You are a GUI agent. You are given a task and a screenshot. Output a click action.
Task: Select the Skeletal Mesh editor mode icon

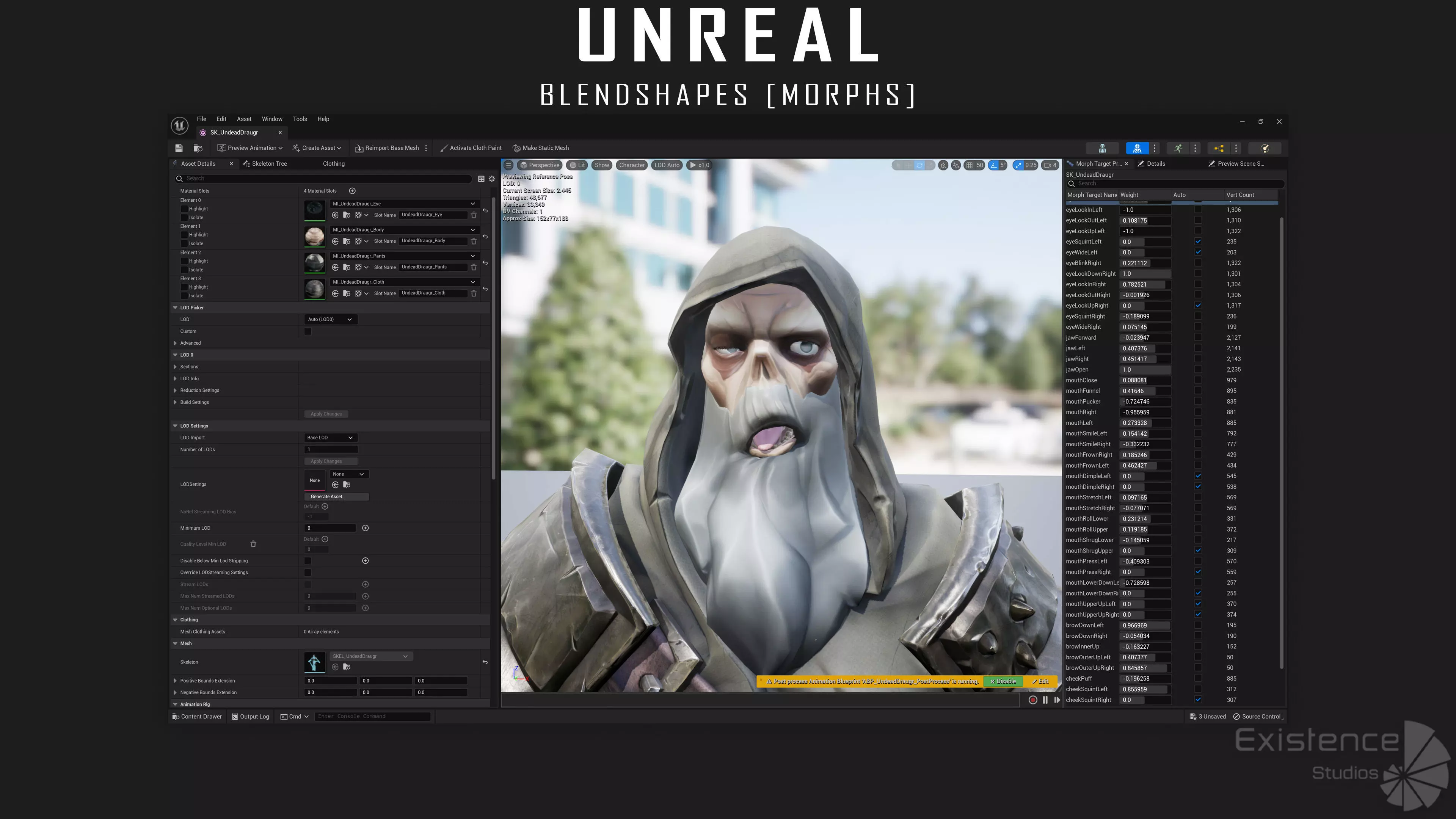1137,148
